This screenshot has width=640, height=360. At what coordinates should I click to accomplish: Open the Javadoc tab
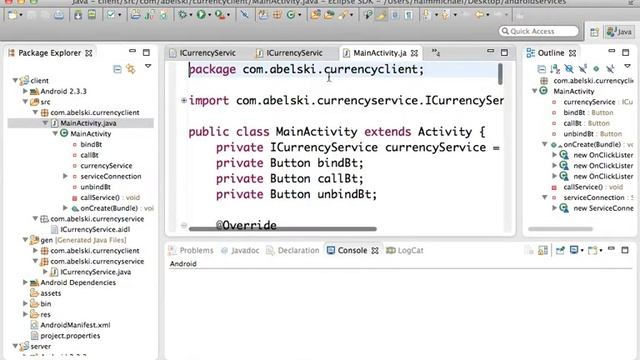pos(240,250)
